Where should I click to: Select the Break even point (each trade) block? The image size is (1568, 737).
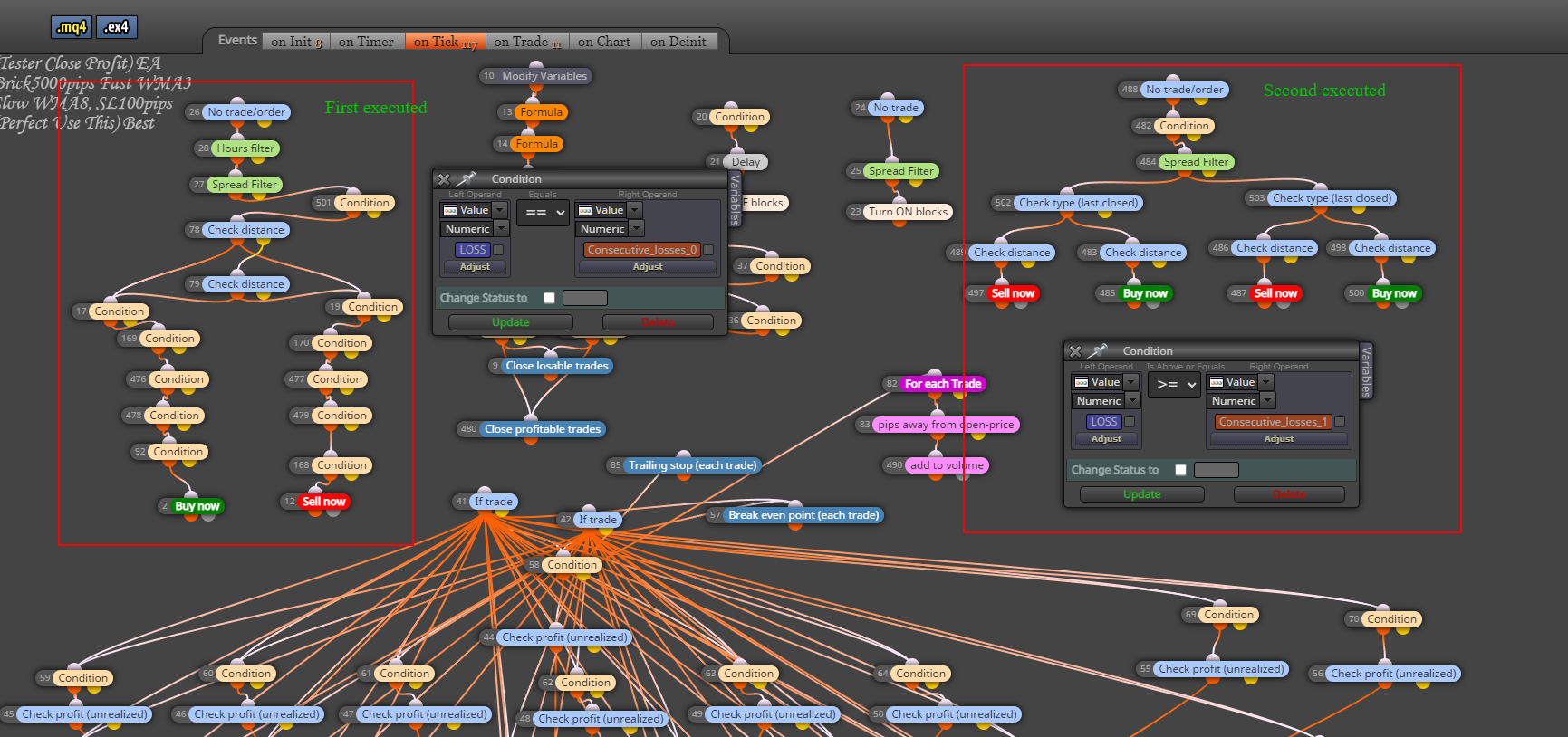click(803, 515)
